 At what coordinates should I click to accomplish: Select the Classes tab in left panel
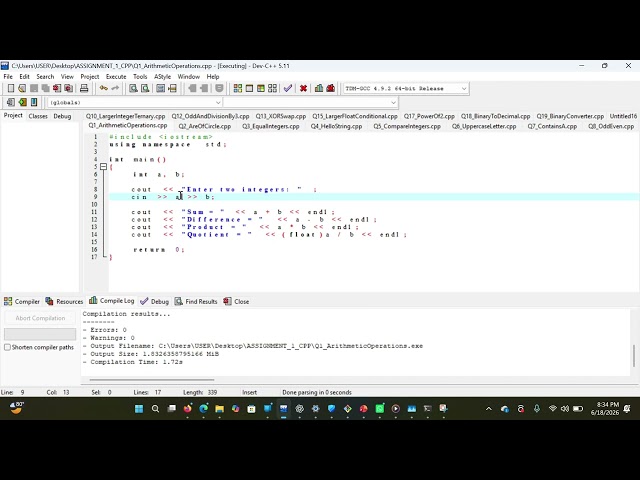point(38,116)
